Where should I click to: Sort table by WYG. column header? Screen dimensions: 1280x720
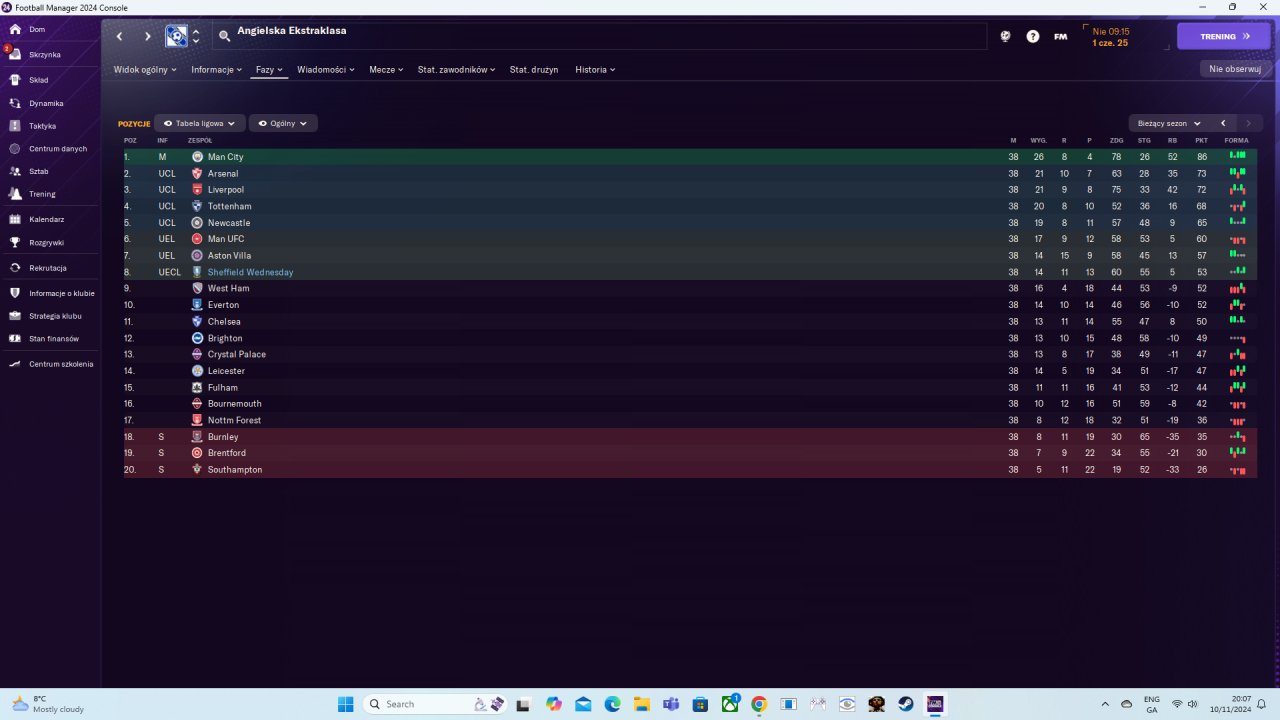pyautogui.click(x=1039, y=140)
